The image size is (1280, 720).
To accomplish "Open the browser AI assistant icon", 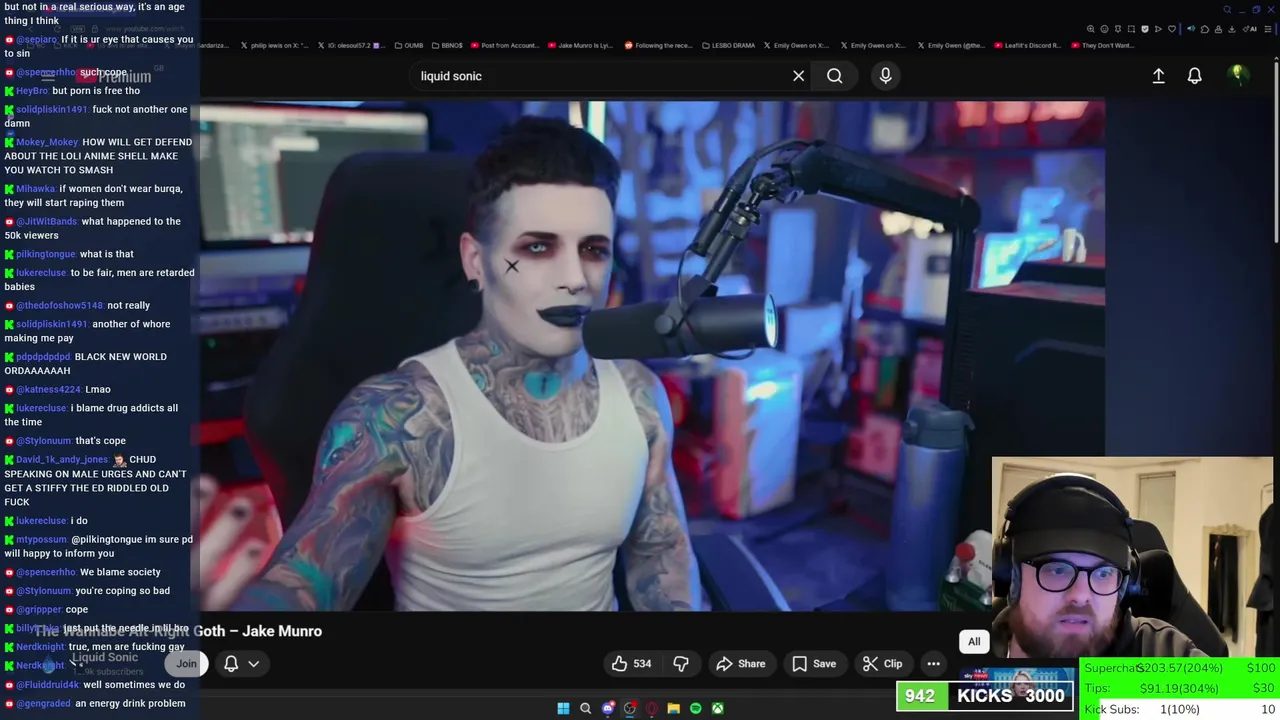I will pos(1250,29).
